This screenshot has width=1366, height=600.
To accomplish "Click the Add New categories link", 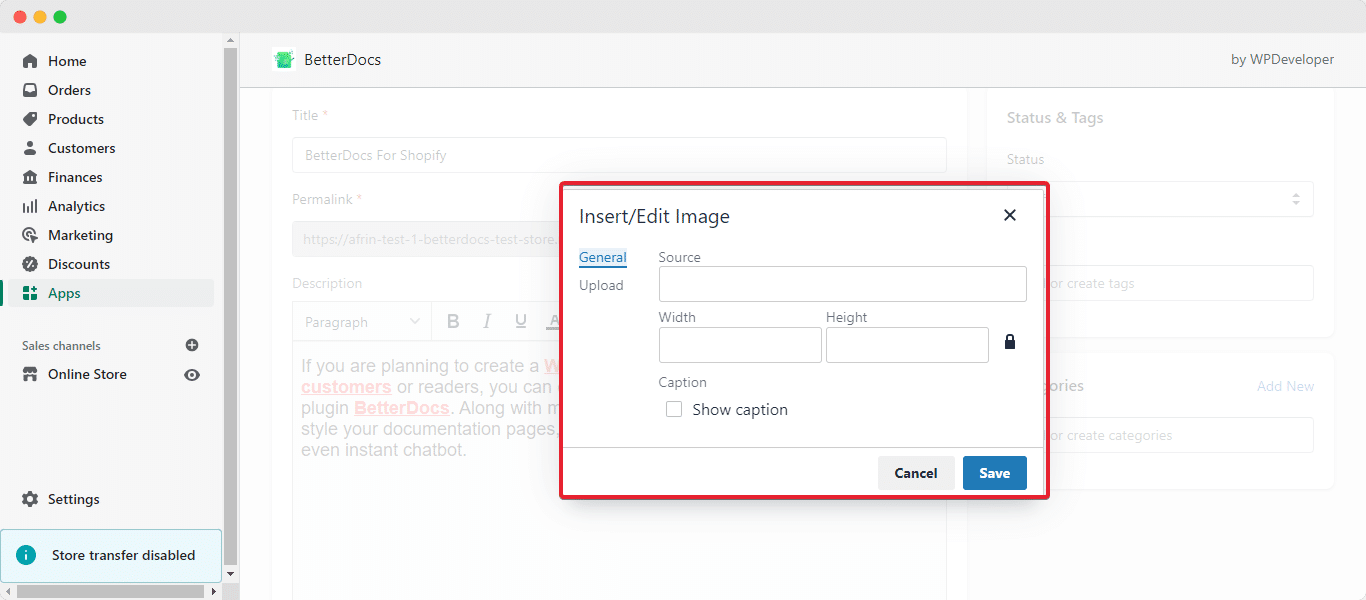I will pyautogui.click(x=1285, y=385).
